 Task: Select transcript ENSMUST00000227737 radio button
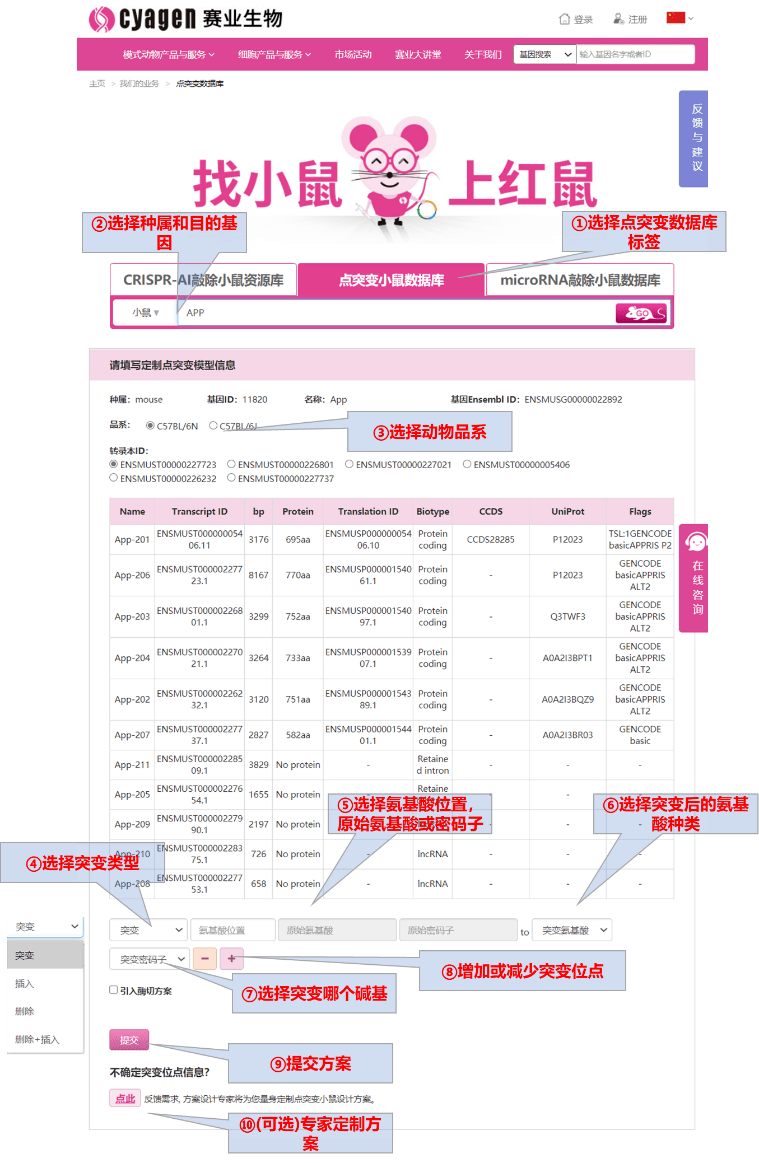[x=231, y=478]
